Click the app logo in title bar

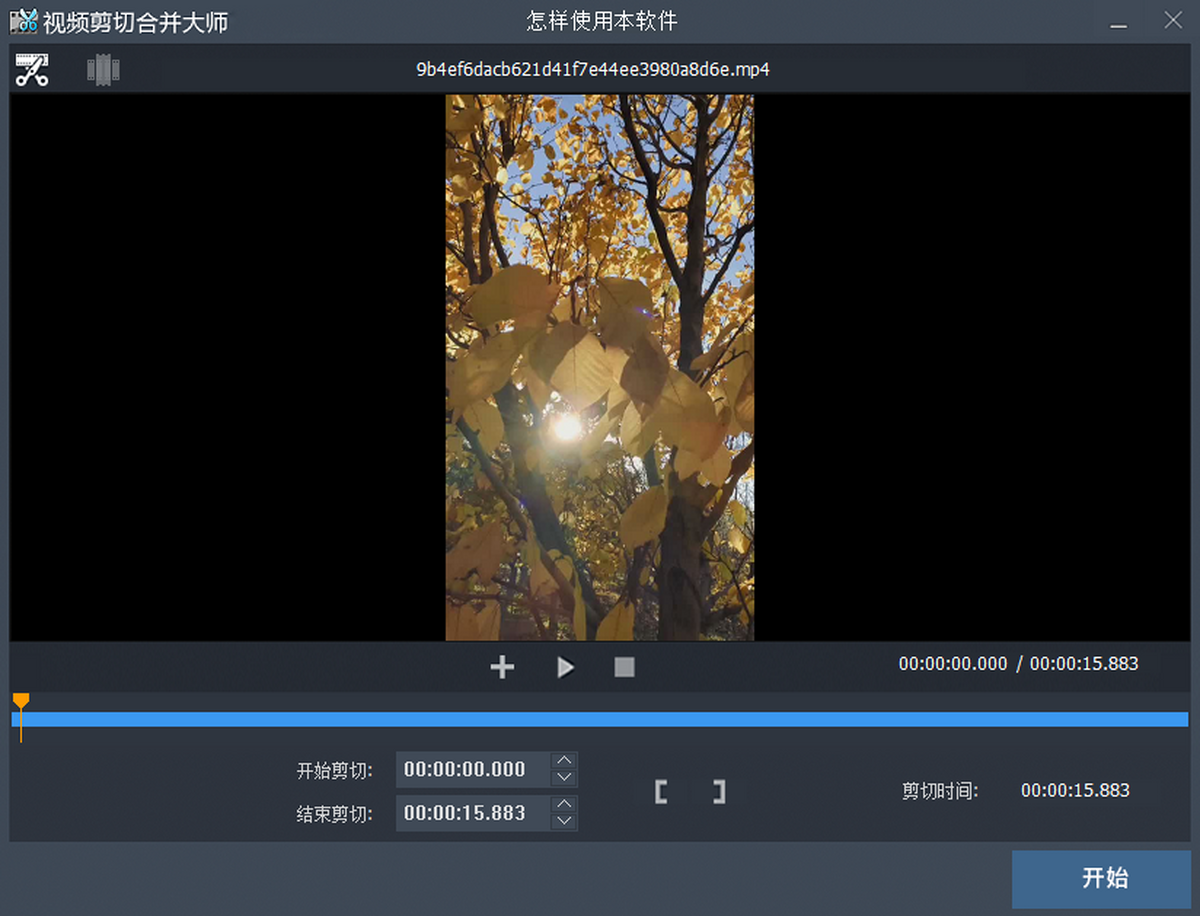tap(24, 21)
